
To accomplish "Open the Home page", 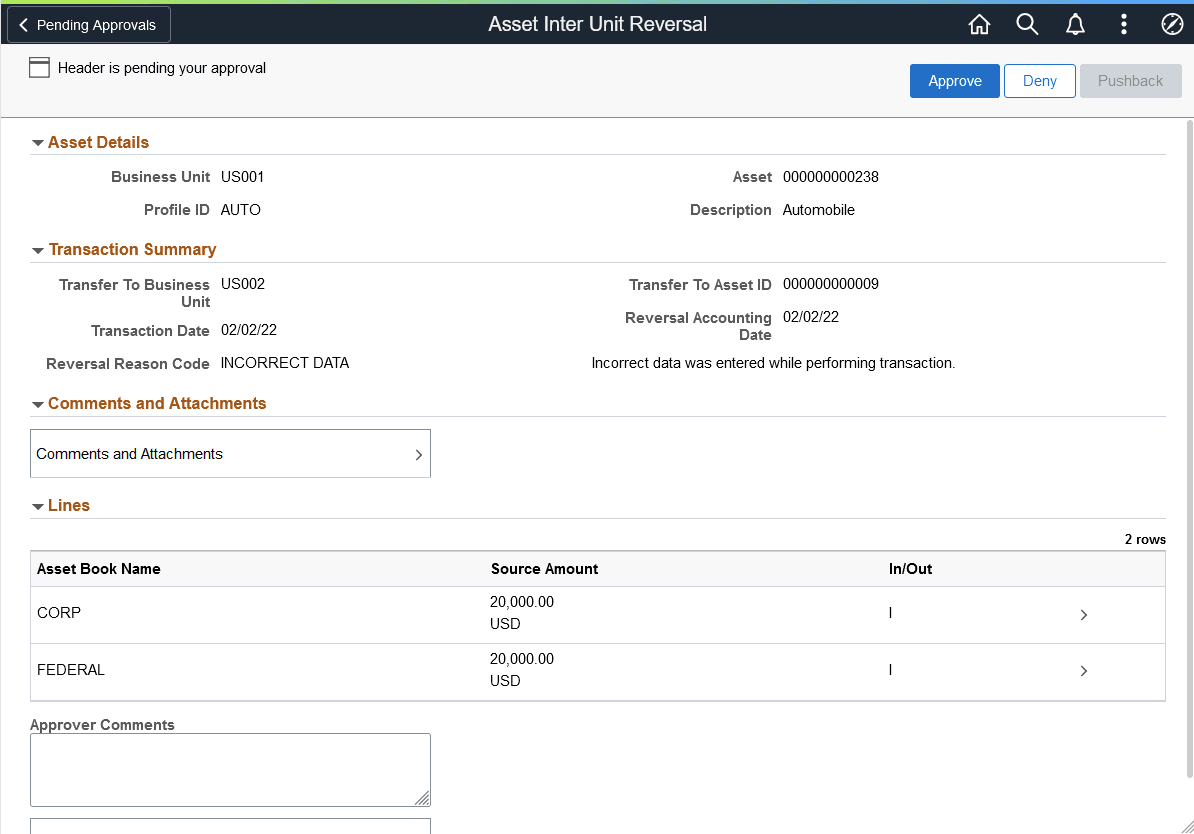I will 979,23.
